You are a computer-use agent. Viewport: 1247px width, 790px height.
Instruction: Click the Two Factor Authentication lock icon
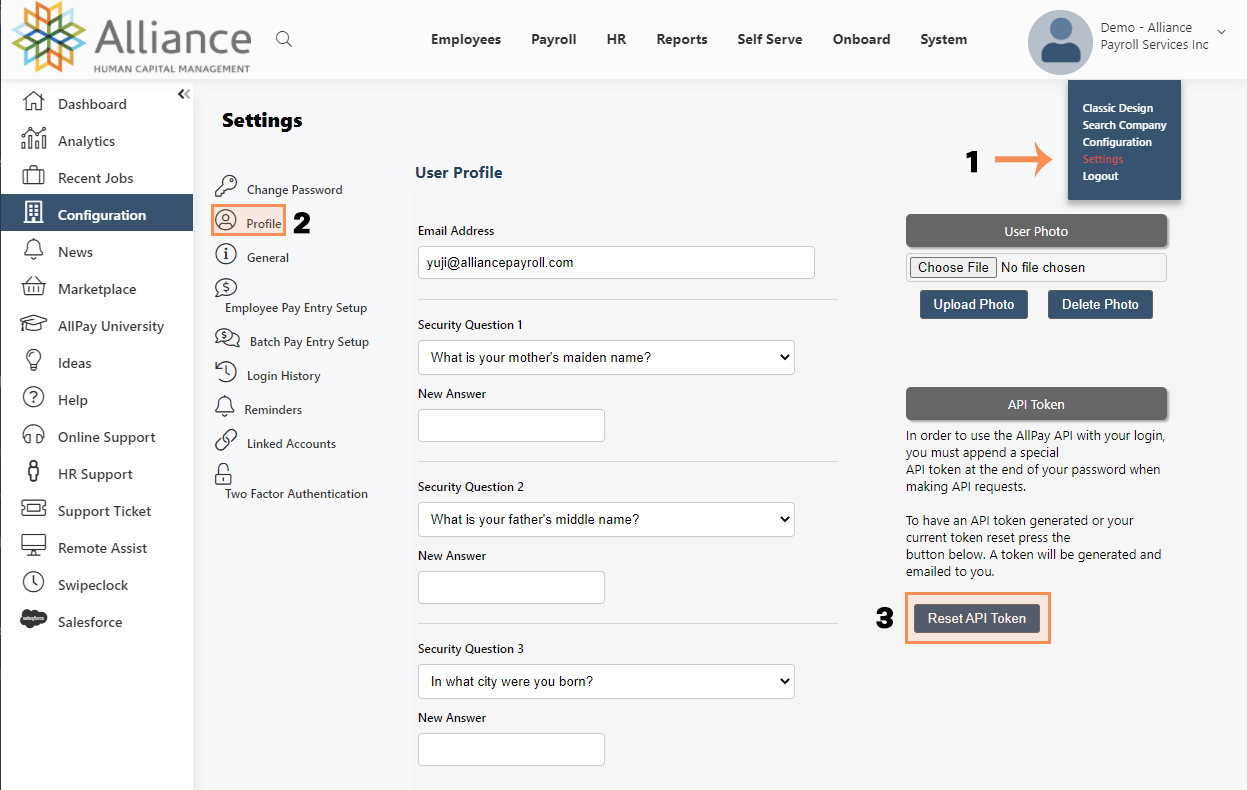[x=224, y=473]
